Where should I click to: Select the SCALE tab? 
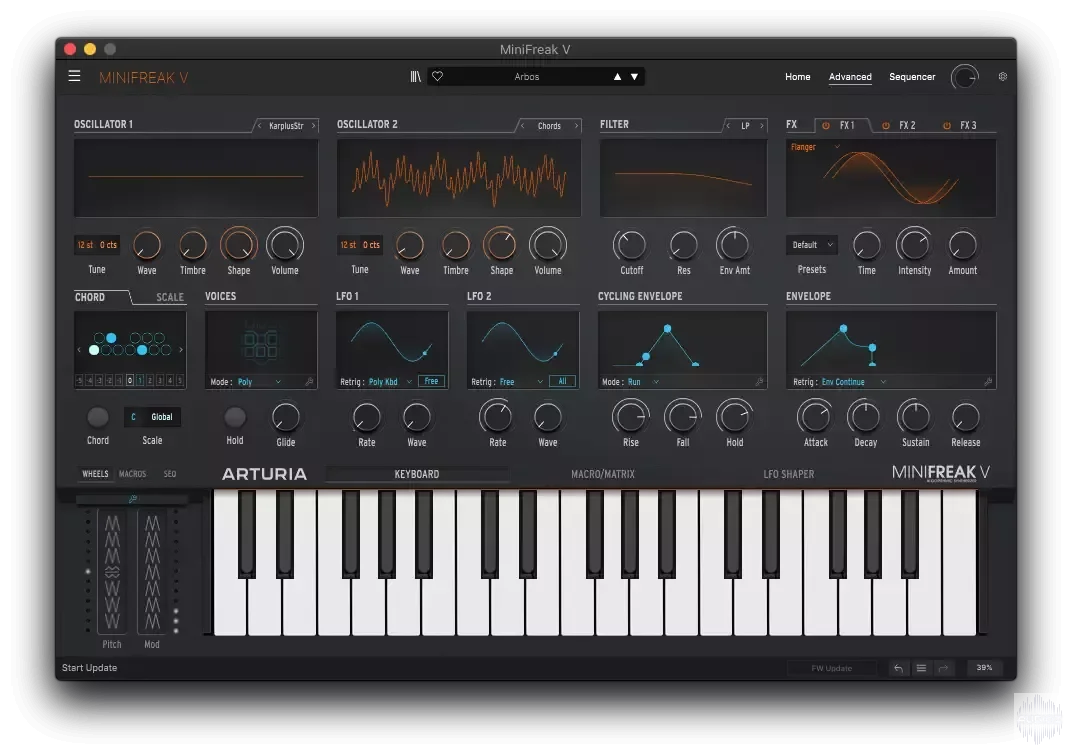click(x=170, y=297)
